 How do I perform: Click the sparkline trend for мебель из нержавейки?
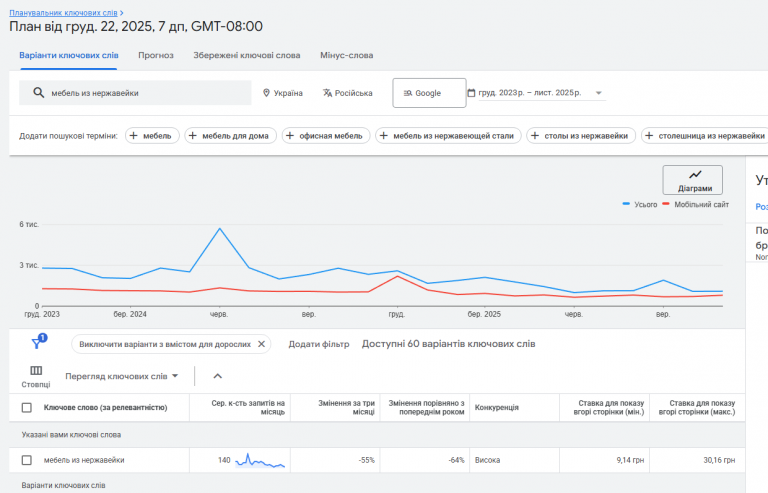(x=260, y=460)
